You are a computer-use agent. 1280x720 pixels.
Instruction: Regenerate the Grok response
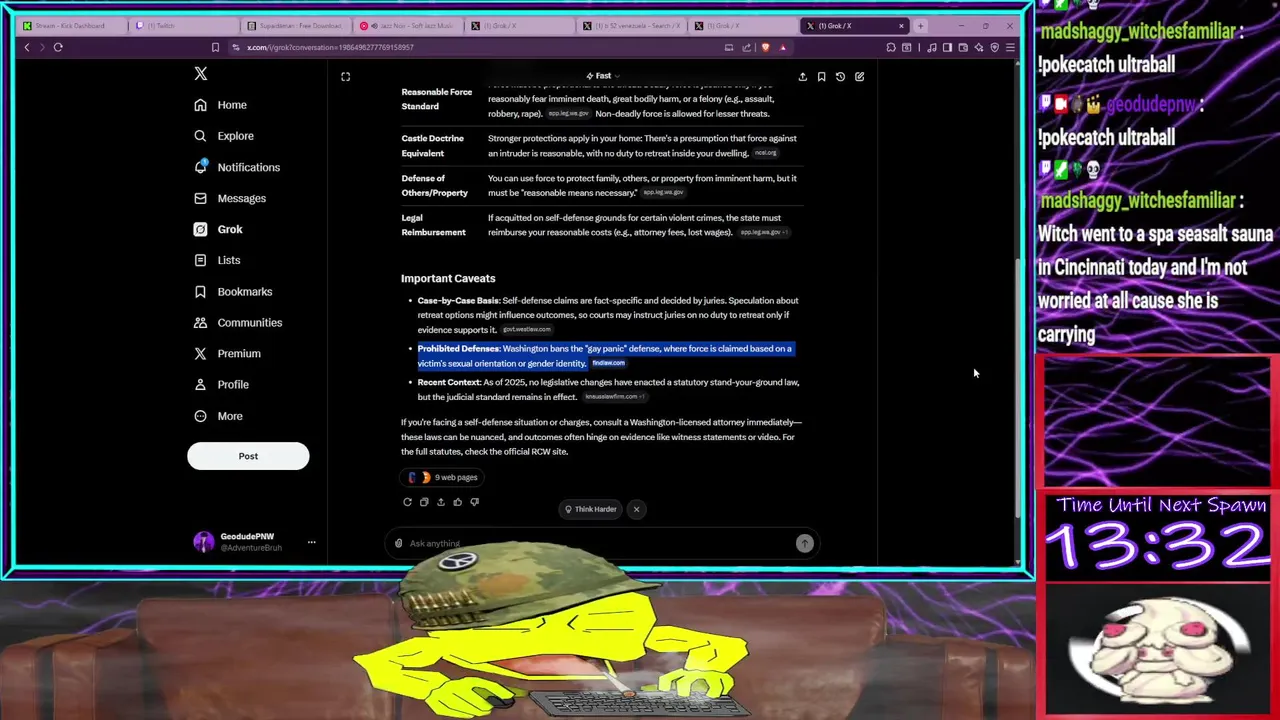tap(407, 502)
